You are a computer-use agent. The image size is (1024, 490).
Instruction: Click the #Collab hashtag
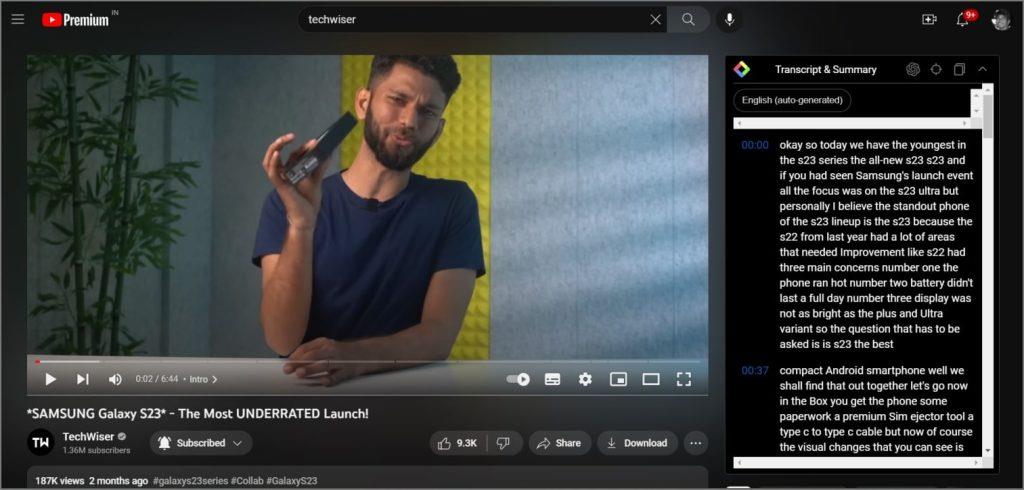[247, 481]
